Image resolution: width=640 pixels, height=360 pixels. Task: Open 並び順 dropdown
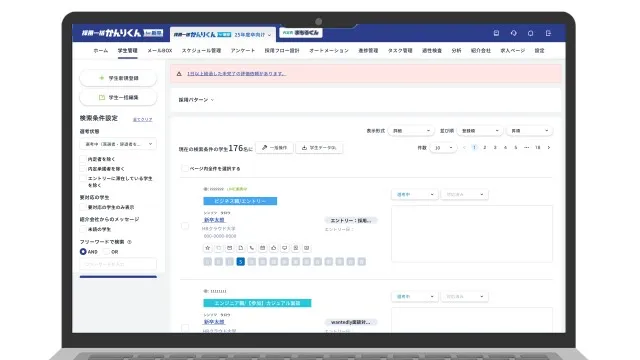(x=480, y=131)
